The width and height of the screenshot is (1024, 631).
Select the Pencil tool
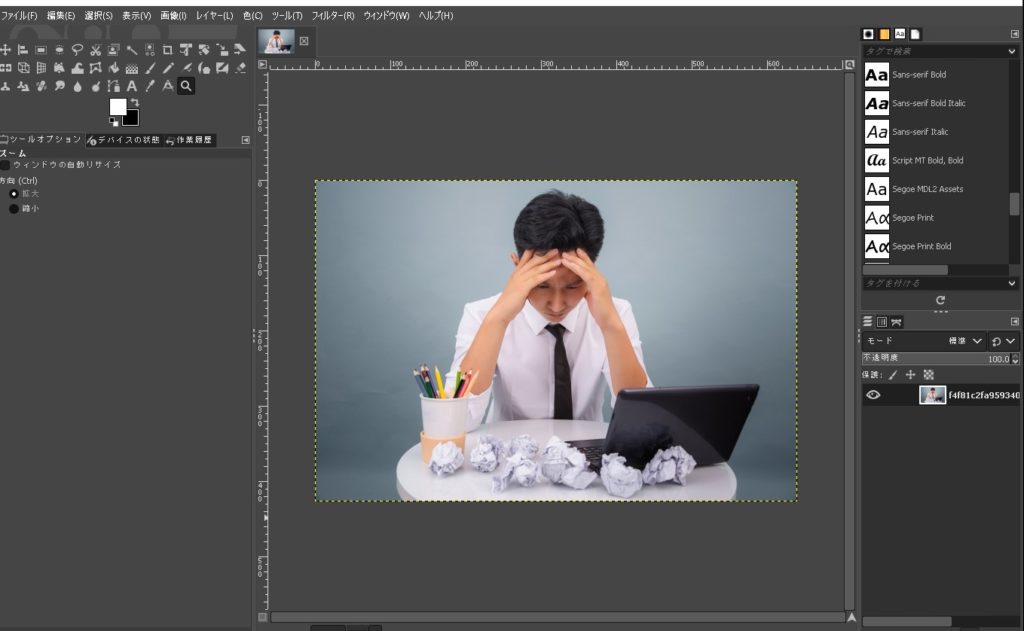click(167, 68)
